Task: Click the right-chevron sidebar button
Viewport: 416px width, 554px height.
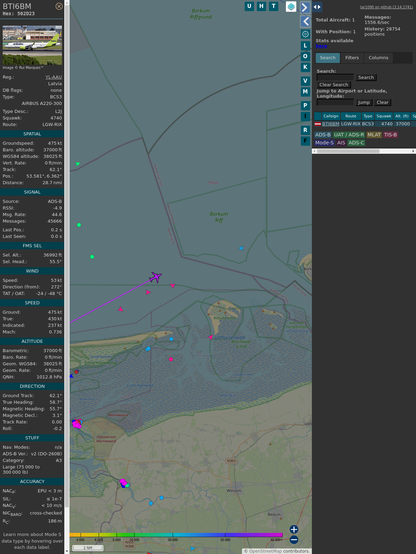Action: tap(305, 7)
